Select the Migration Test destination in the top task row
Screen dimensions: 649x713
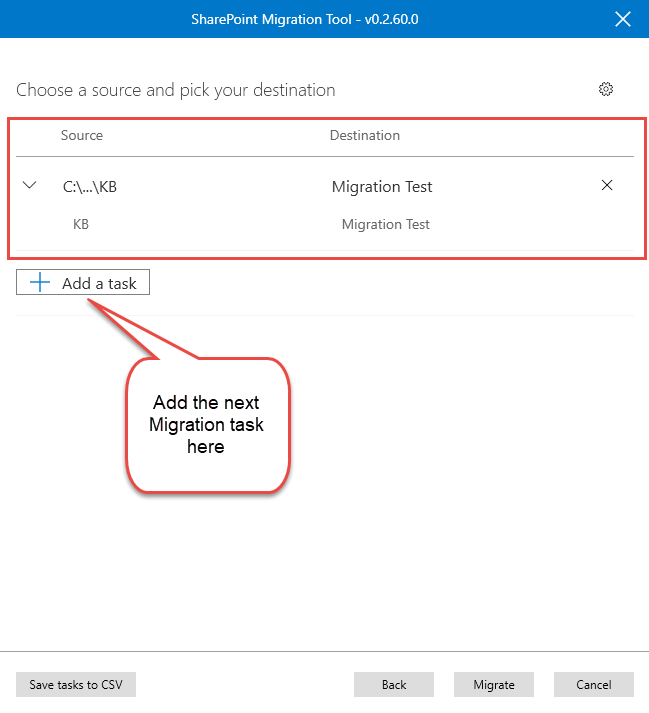[x=382, y=186]
